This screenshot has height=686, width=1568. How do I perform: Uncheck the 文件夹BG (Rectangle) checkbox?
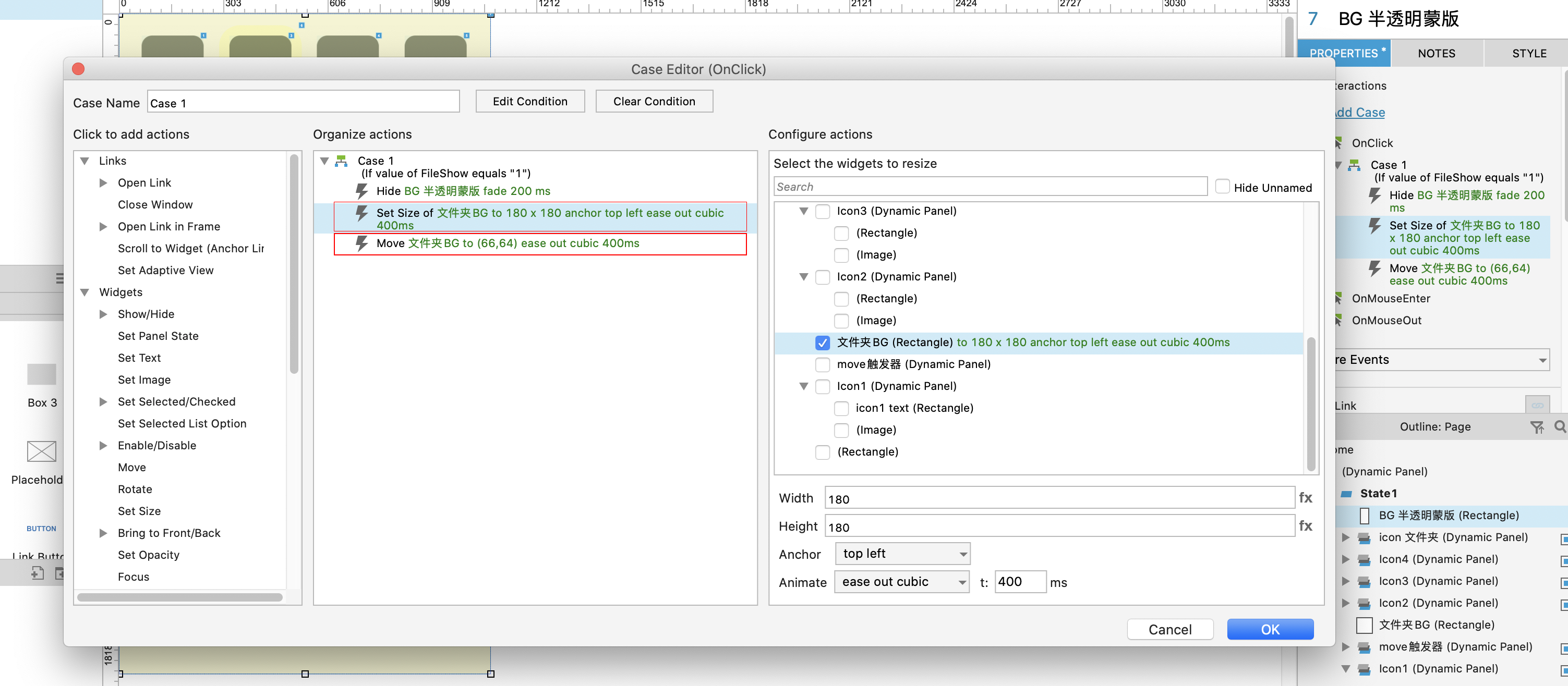click(822, 343)
